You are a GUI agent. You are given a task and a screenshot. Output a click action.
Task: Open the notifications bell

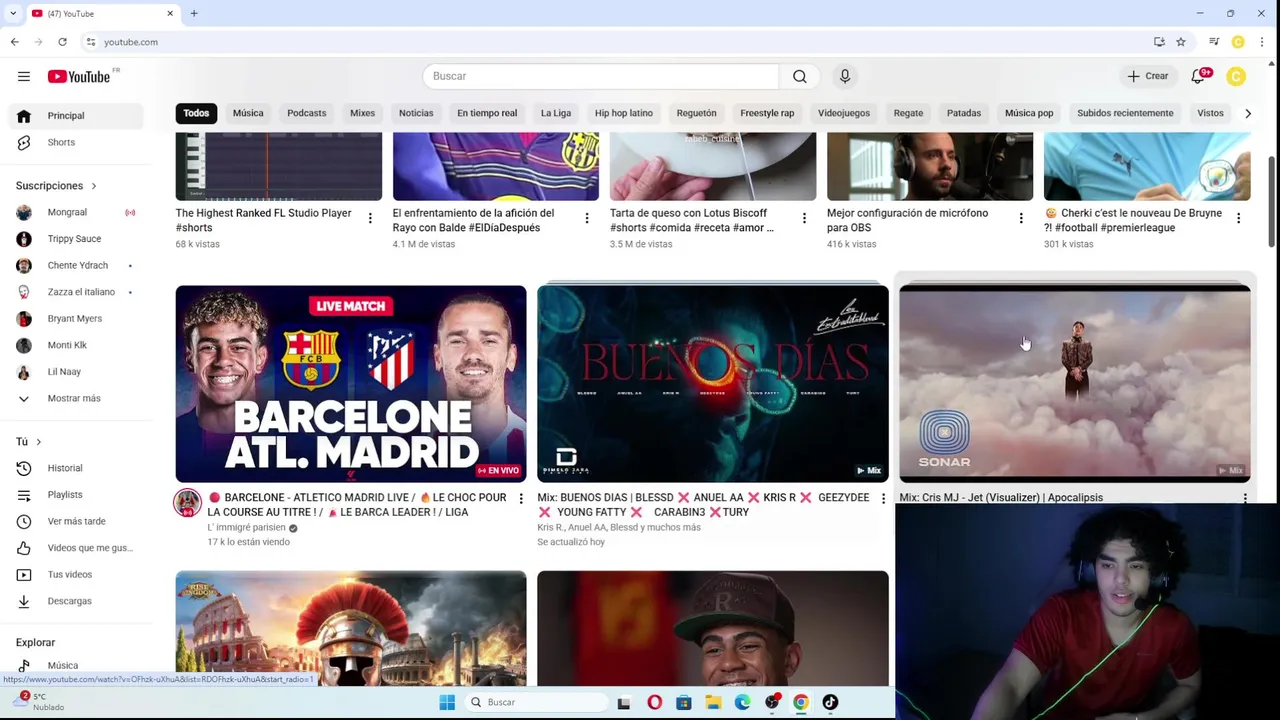pyautogui.click(x=1199, y=76)
